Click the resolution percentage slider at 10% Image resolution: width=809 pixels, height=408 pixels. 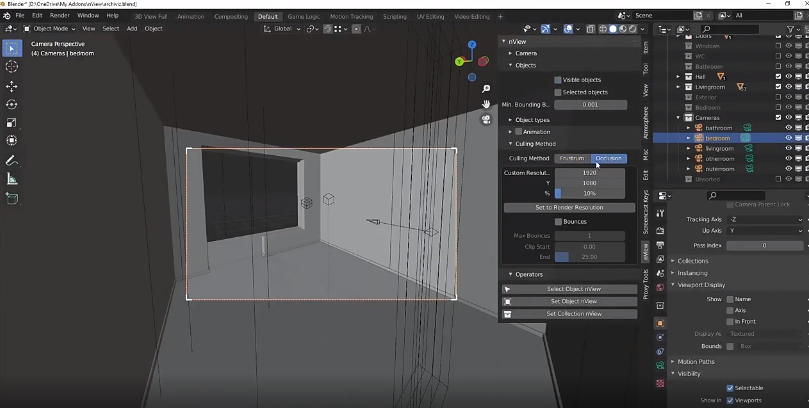point(590,193)
